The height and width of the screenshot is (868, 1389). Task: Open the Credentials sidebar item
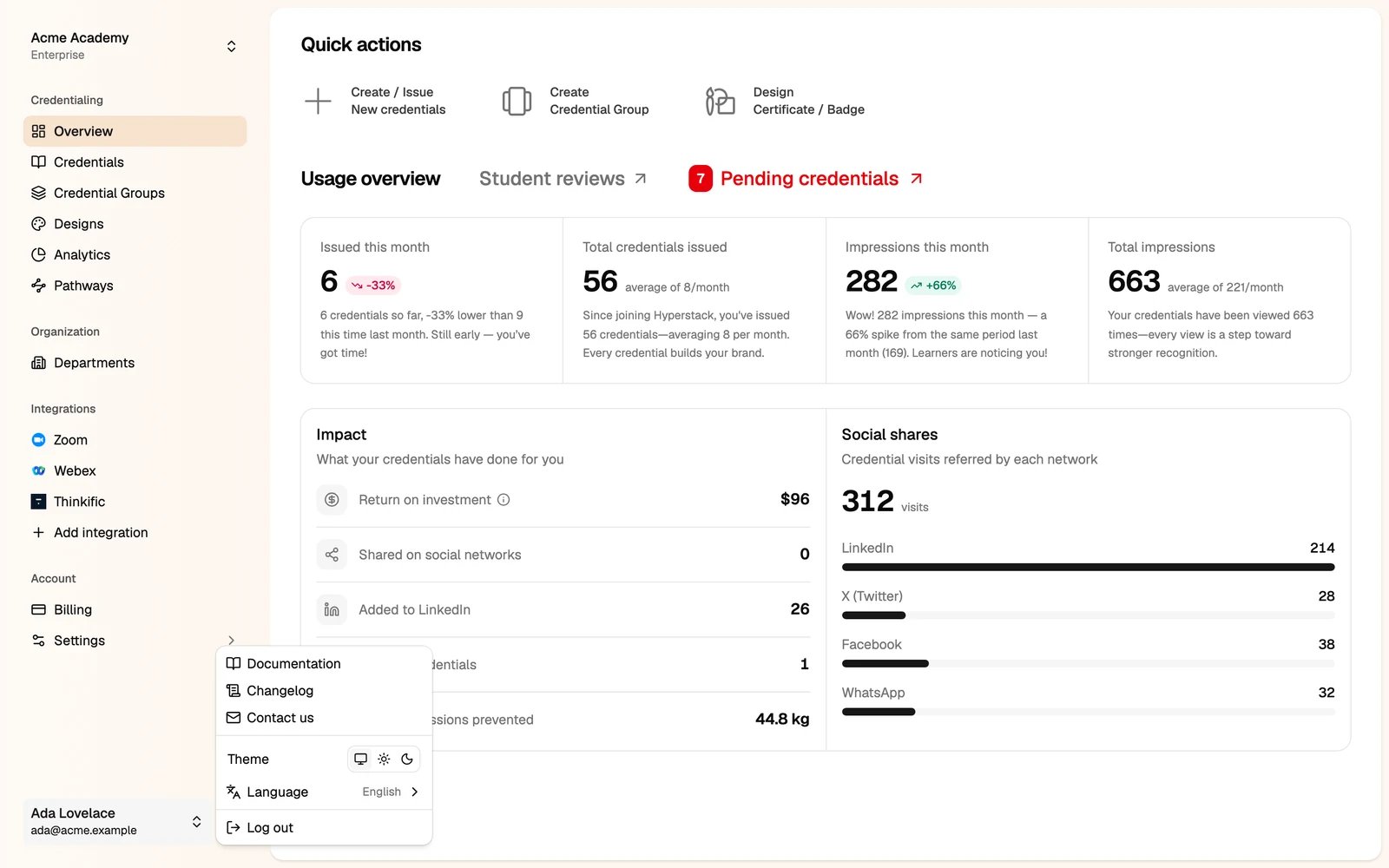[x=135, y=162]
